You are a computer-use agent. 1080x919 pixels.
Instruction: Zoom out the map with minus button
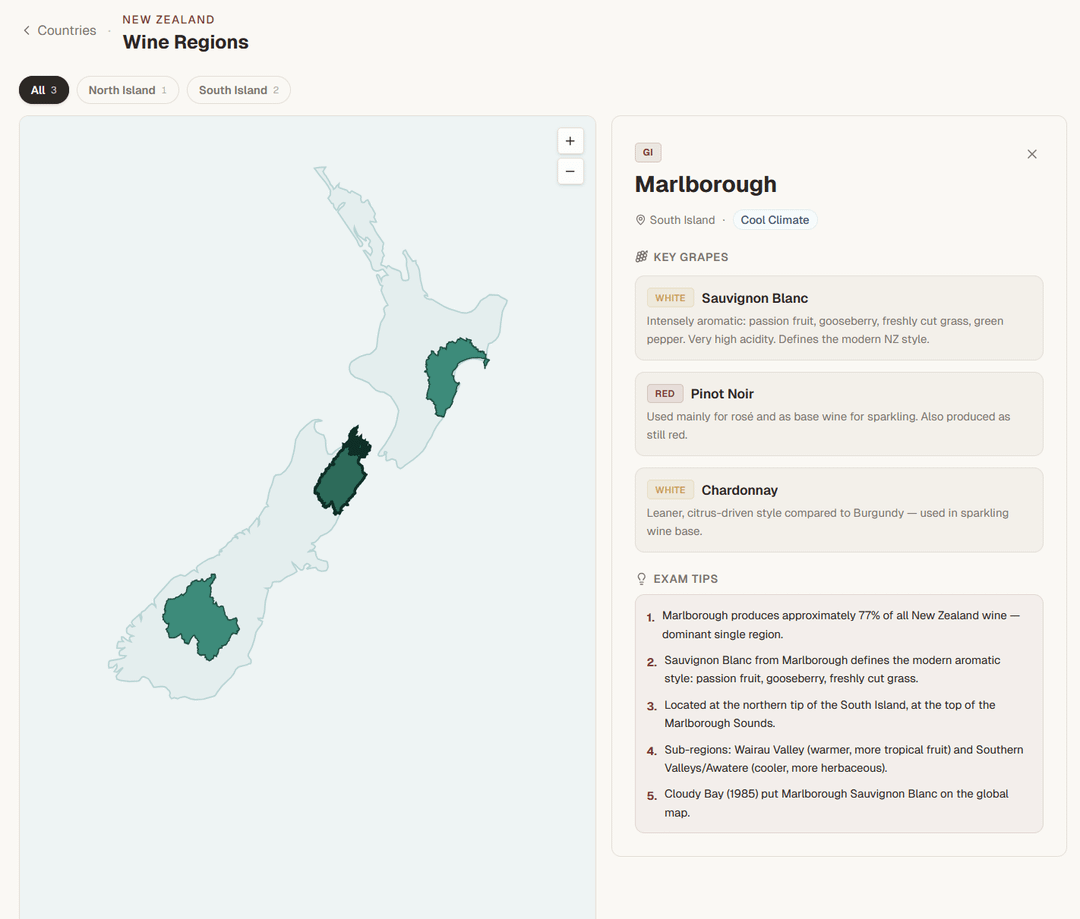(570, 172)
